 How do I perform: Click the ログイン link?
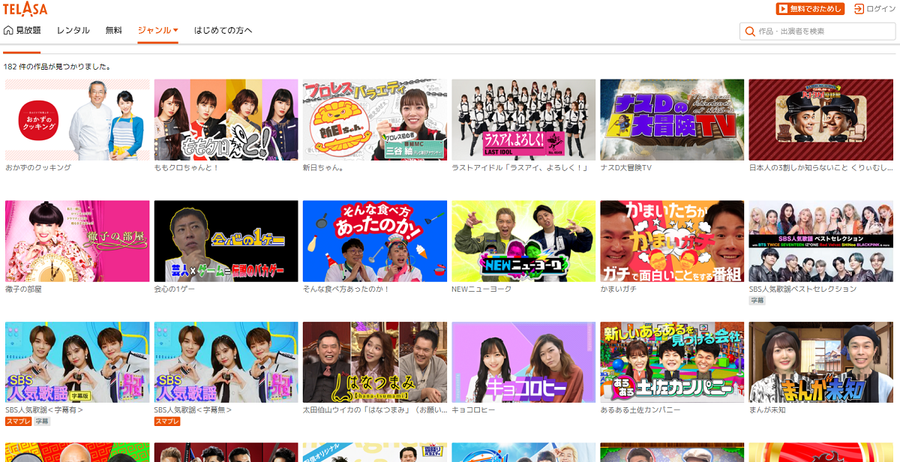pyautogui.click(x=880, y=9)
